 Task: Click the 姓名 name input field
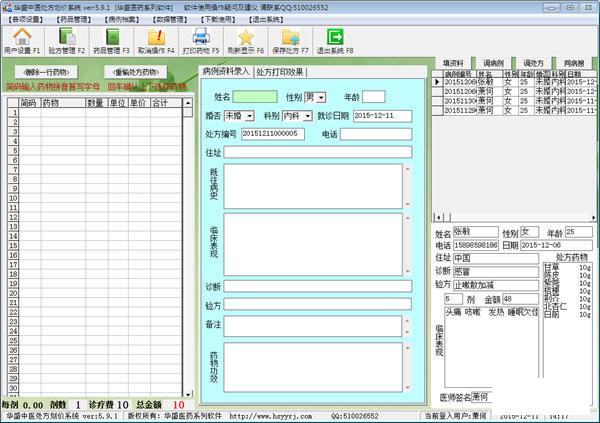pyautogui.click(x=255, y=97)
